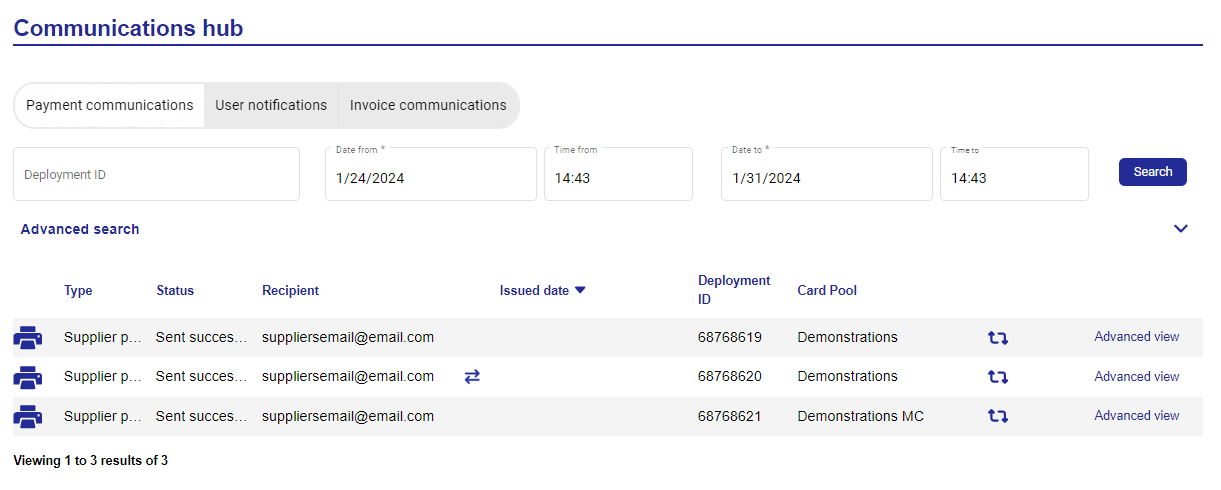Print the communication for deployment 68768621

coord(28,416)
